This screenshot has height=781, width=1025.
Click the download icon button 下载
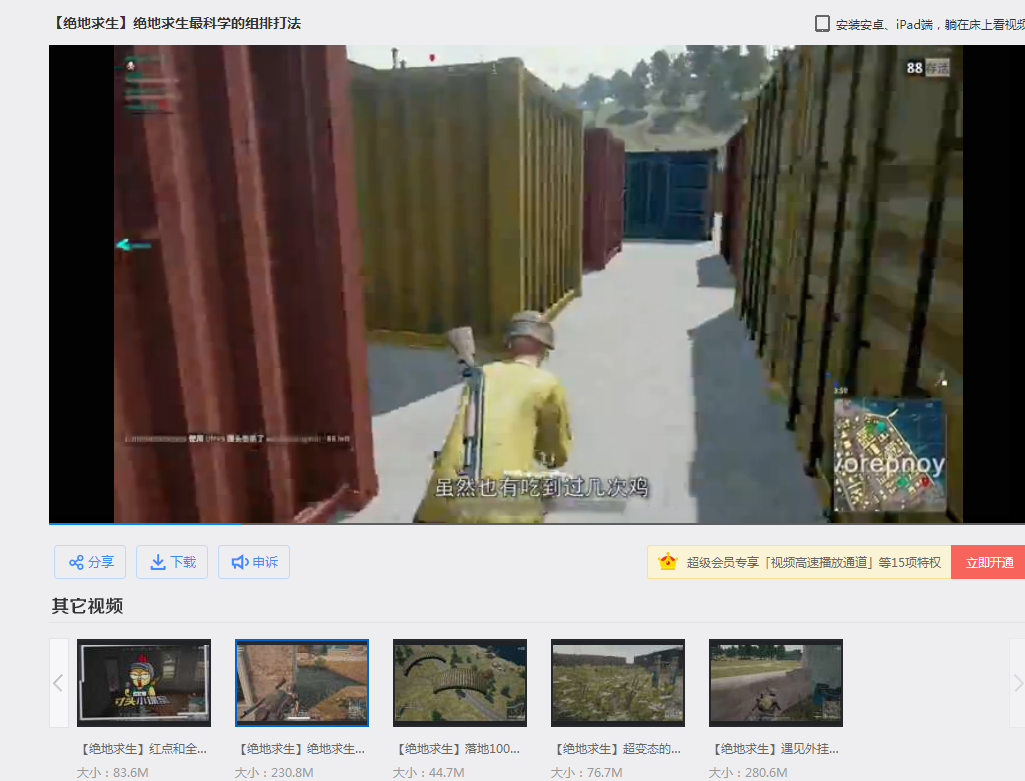[172, 562]
